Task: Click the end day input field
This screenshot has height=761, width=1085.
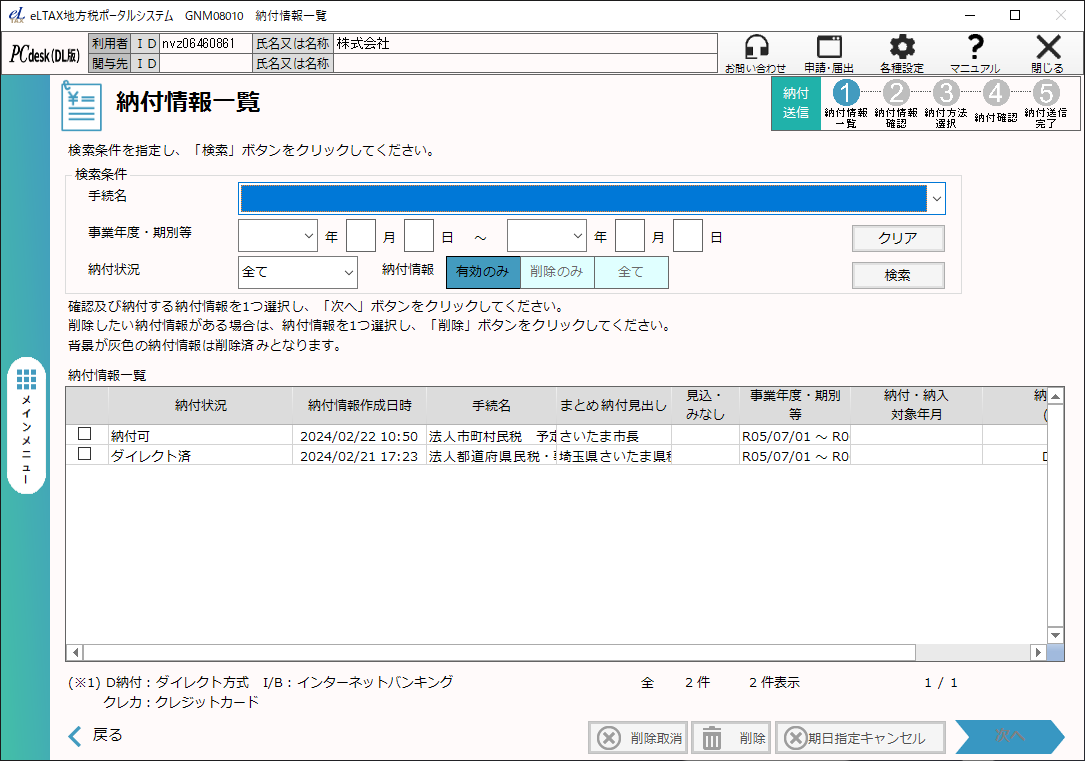Action: 688,236
